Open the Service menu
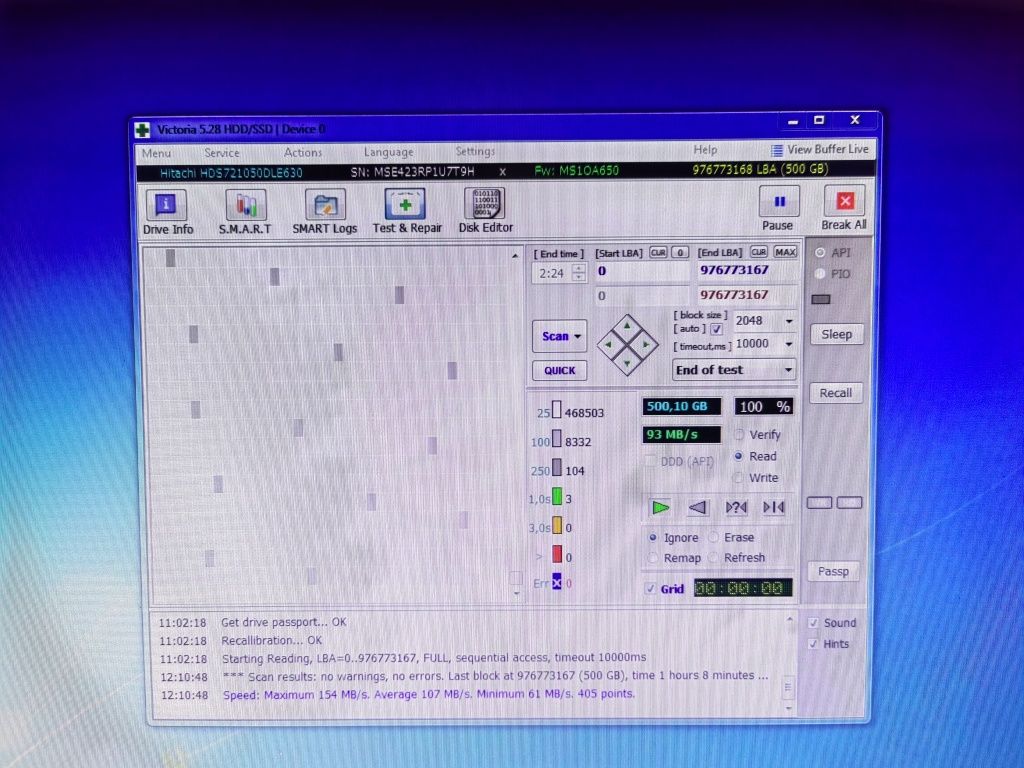Screen dimensions: 1024x768 222,153
